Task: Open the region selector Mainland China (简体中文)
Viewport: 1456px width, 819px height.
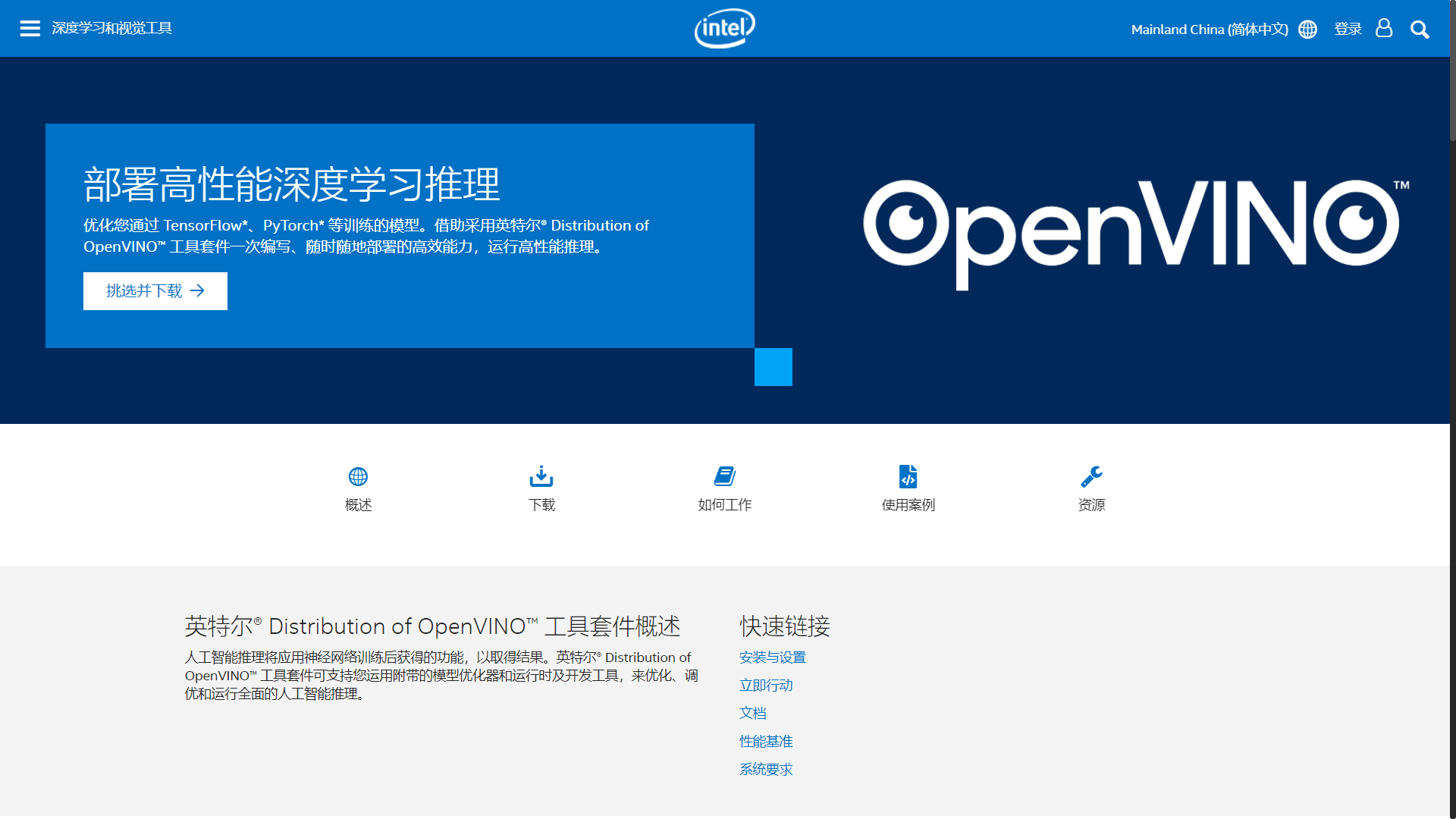Action: point(1210,29)
